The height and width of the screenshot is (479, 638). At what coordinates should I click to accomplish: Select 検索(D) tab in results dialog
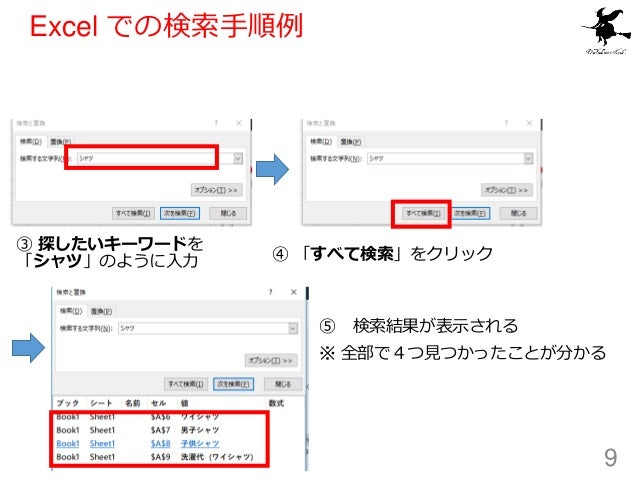coord(71,311)
